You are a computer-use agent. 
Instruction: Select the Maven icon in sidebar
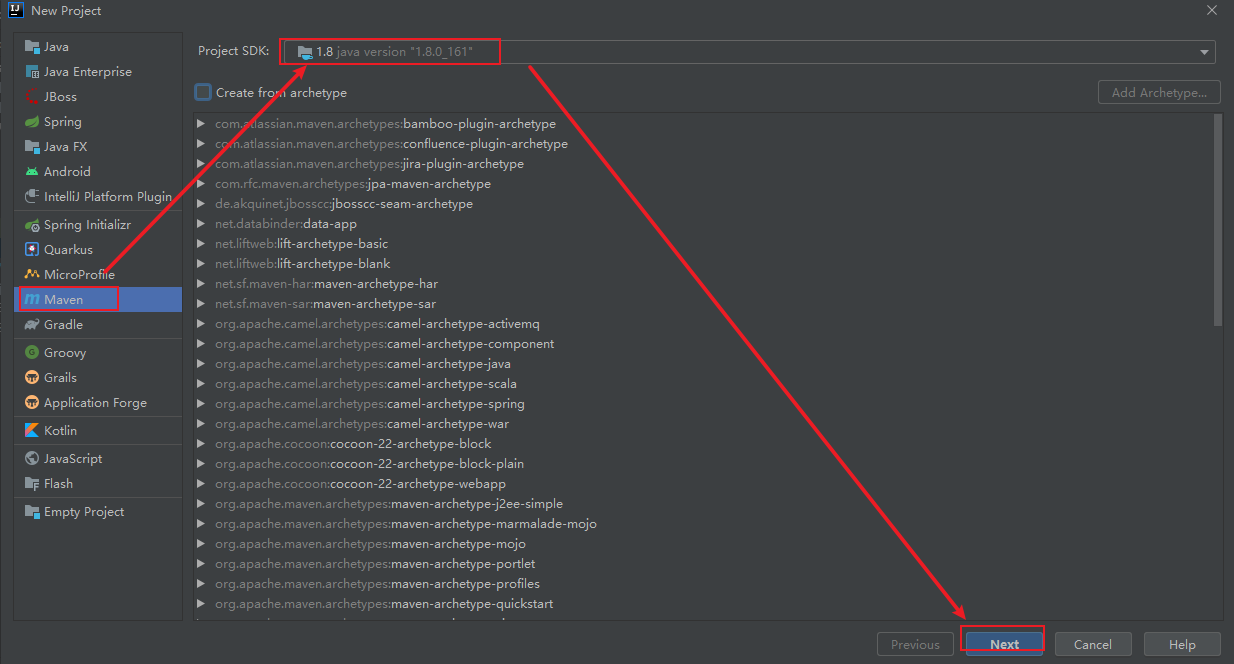(32, 300)
